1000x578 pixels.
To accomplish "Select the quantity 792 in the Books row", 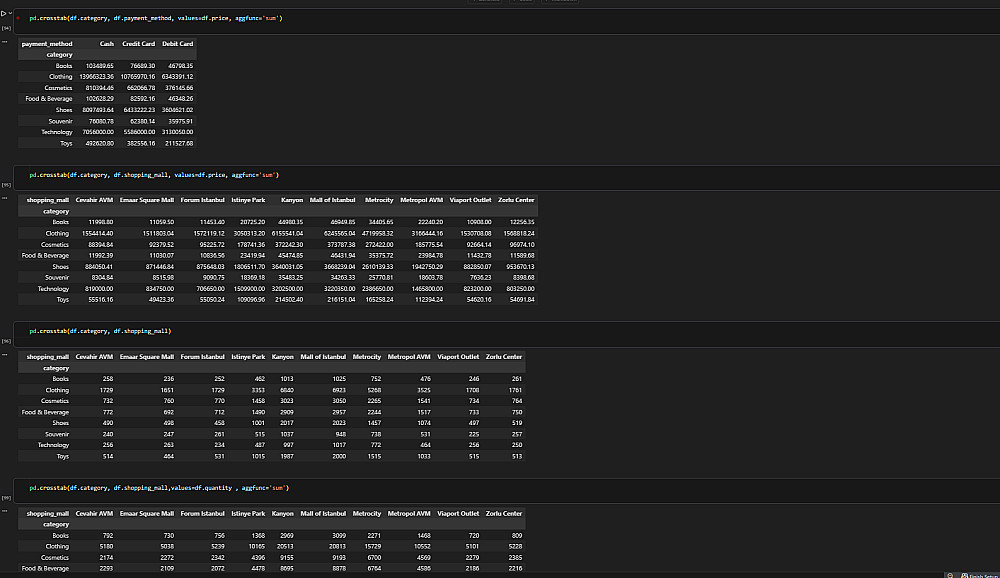I will (108, 536).
